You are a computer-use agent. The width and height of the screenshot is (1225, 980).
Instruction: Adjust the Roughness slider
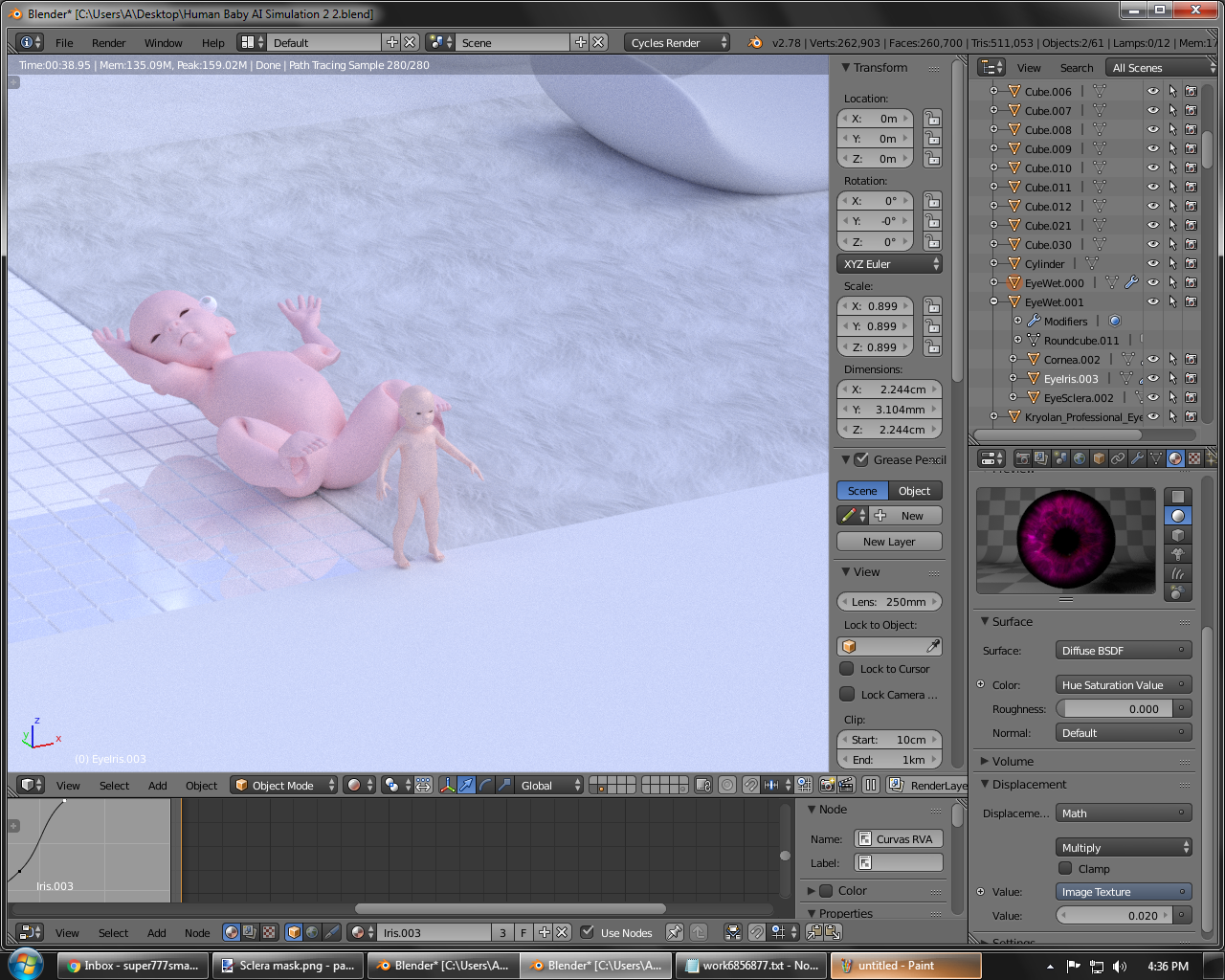tap(1115, 709)
